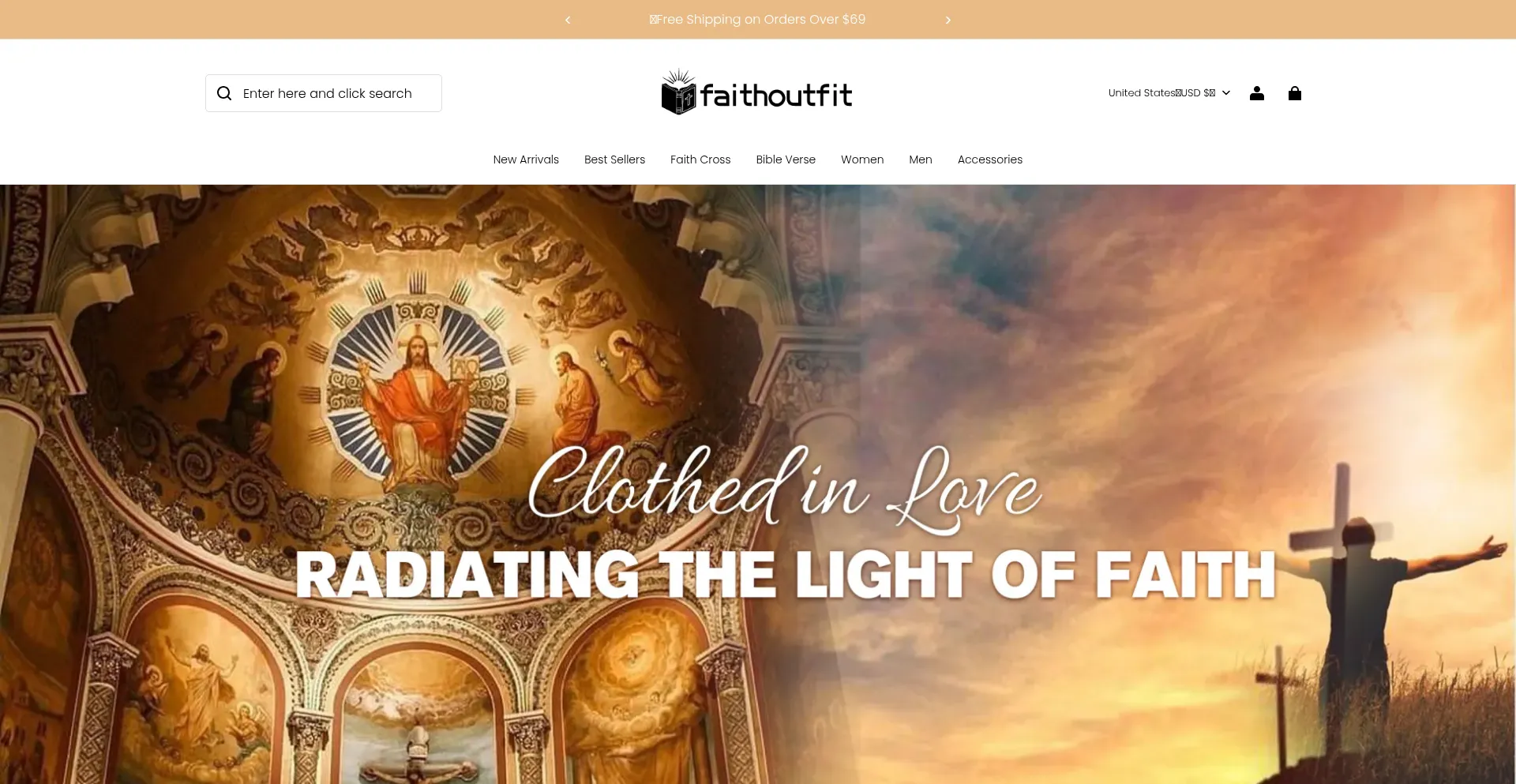Browse the Women category
This screenshot has height=784, width=1516.
[x=862, y=159]
